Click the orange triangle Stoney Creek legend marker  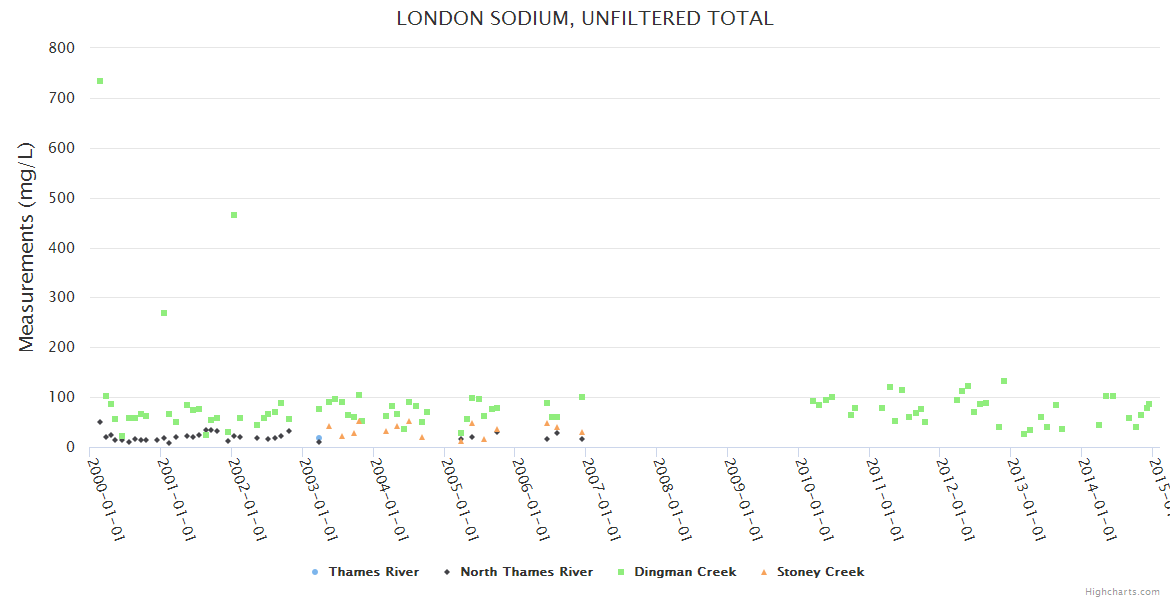coord(764,572)
